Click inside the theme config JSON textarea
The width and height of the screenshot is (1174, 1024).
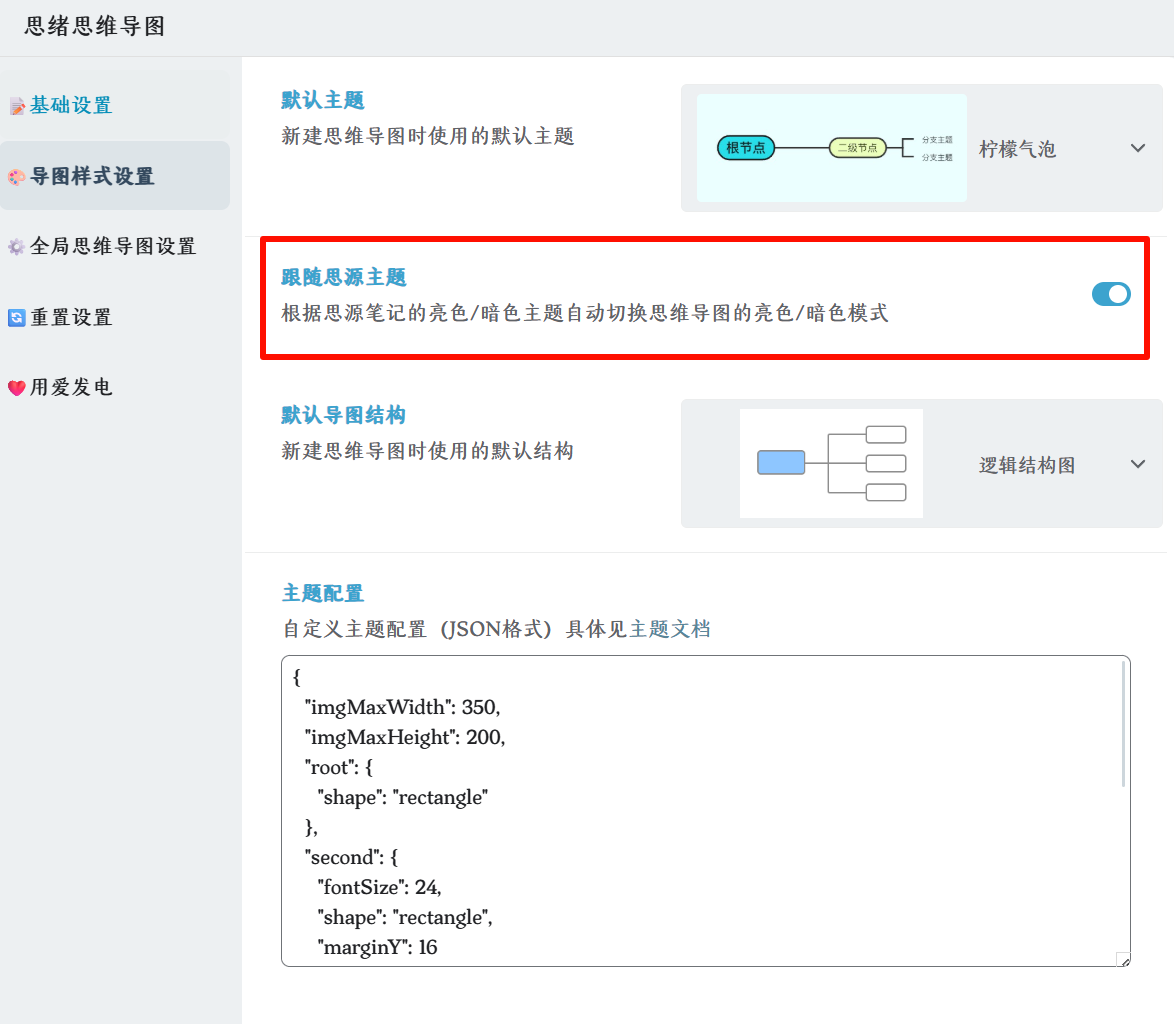tap(705, 811)
